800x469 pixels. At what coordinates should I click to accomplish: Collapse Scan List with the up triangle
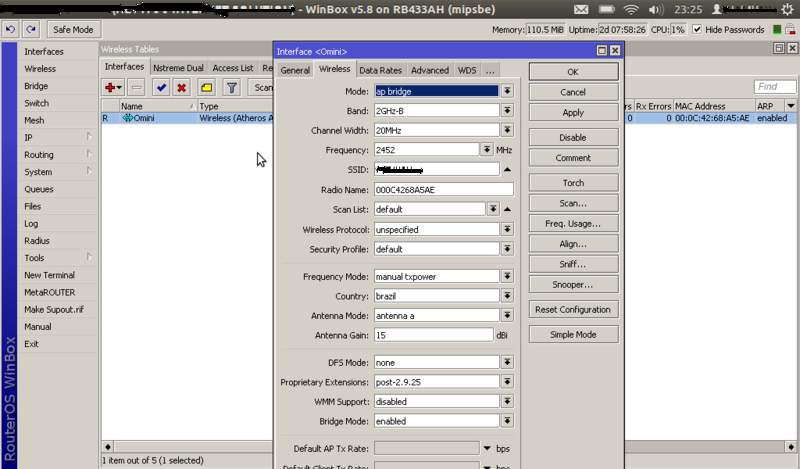(x=507, y=209)
